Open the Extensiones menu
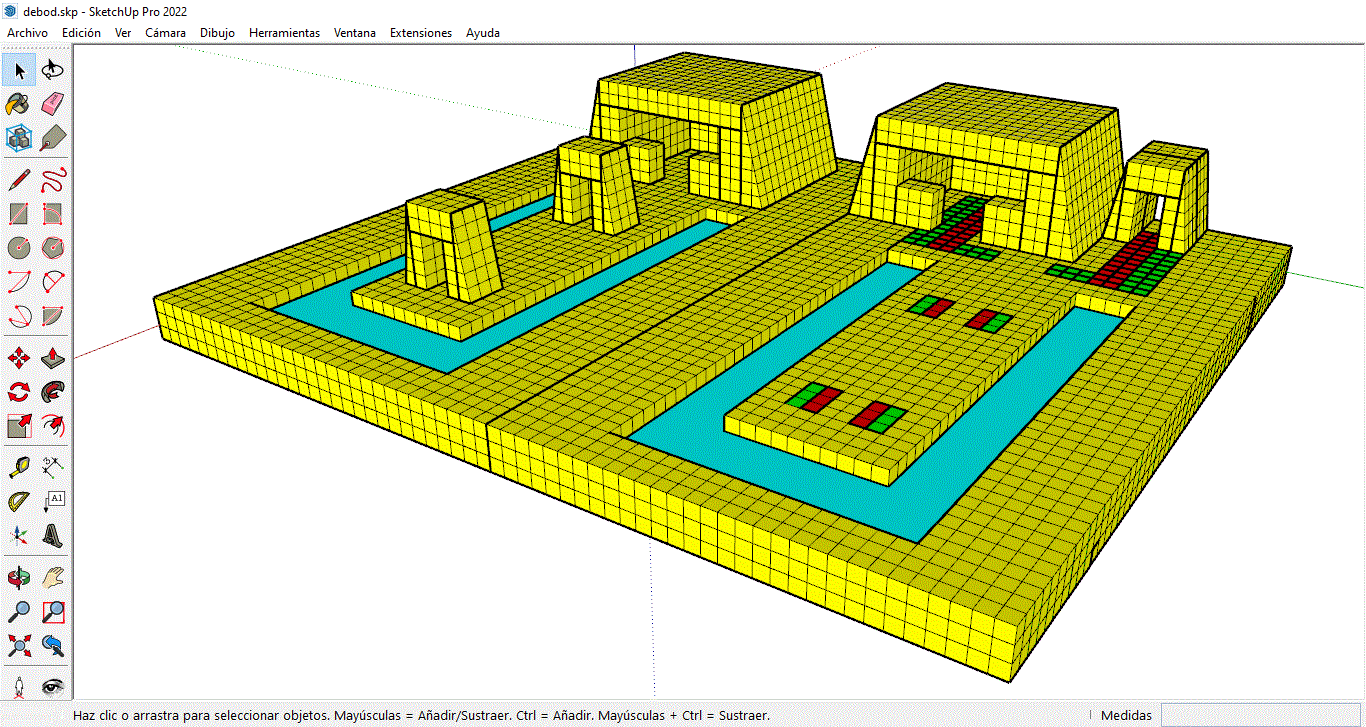Screen dimensions: 1366x727 coord(420,33)
